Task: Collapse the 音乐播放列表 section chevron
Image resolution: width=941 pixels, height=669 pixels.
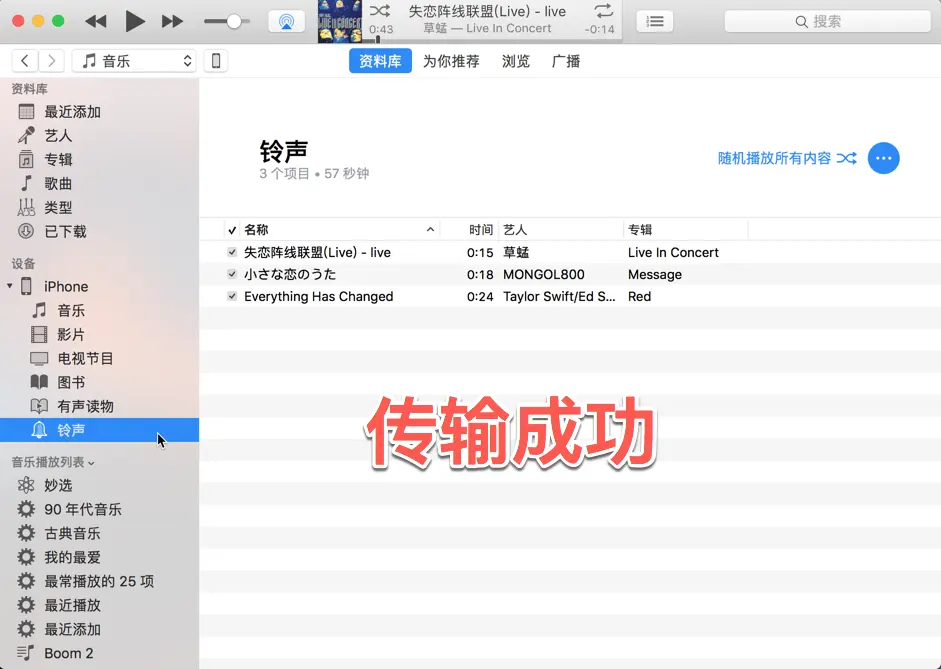Action: [91, 463]
